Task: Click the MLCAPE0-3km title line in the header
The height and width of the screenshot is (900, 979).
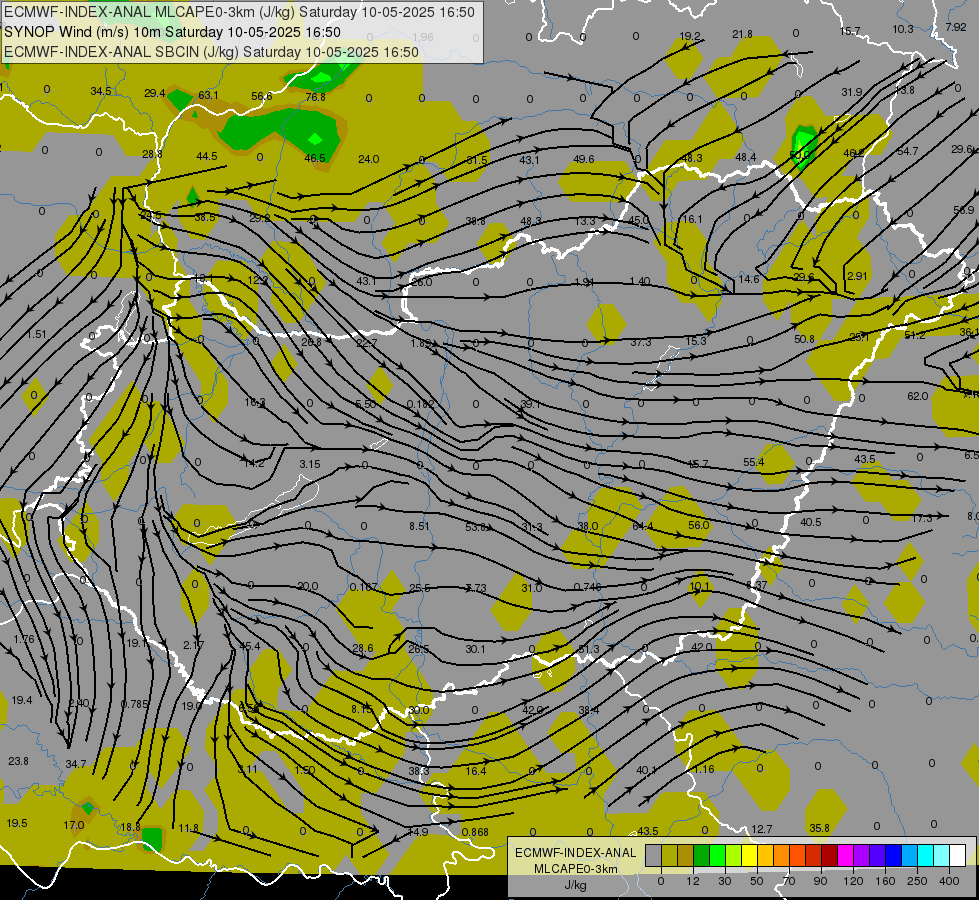Action: [x=239, y=12]
